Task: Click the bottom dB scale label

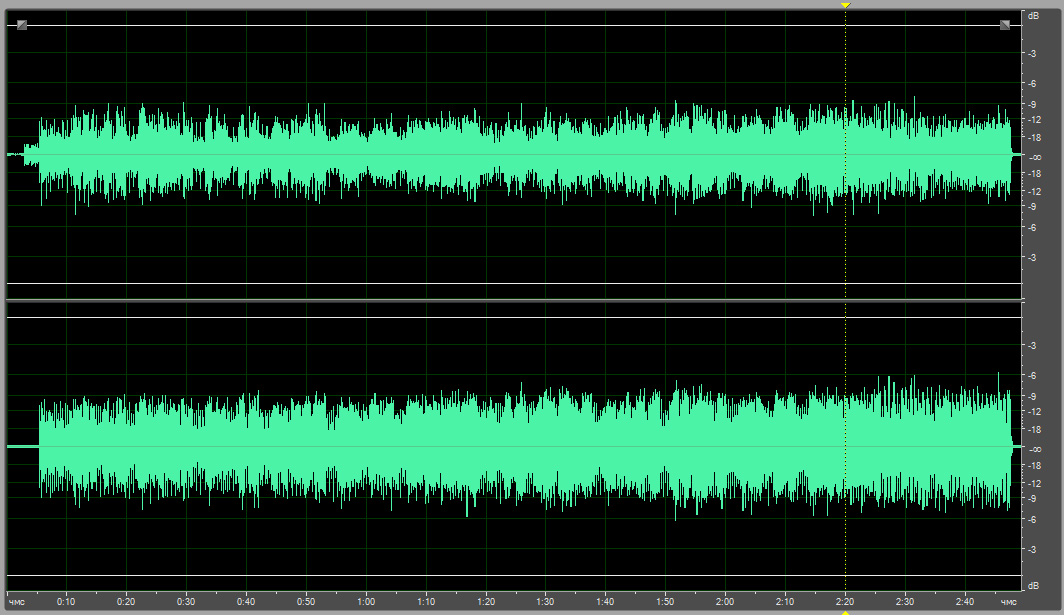Action: (x=1033, y=582)
